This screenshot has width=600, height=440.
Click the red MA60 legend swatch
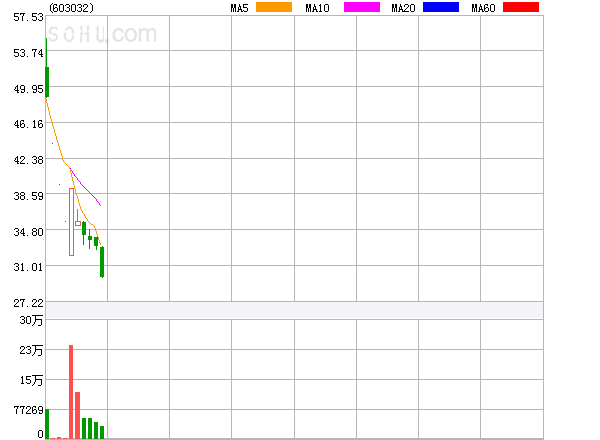point(521,7)
